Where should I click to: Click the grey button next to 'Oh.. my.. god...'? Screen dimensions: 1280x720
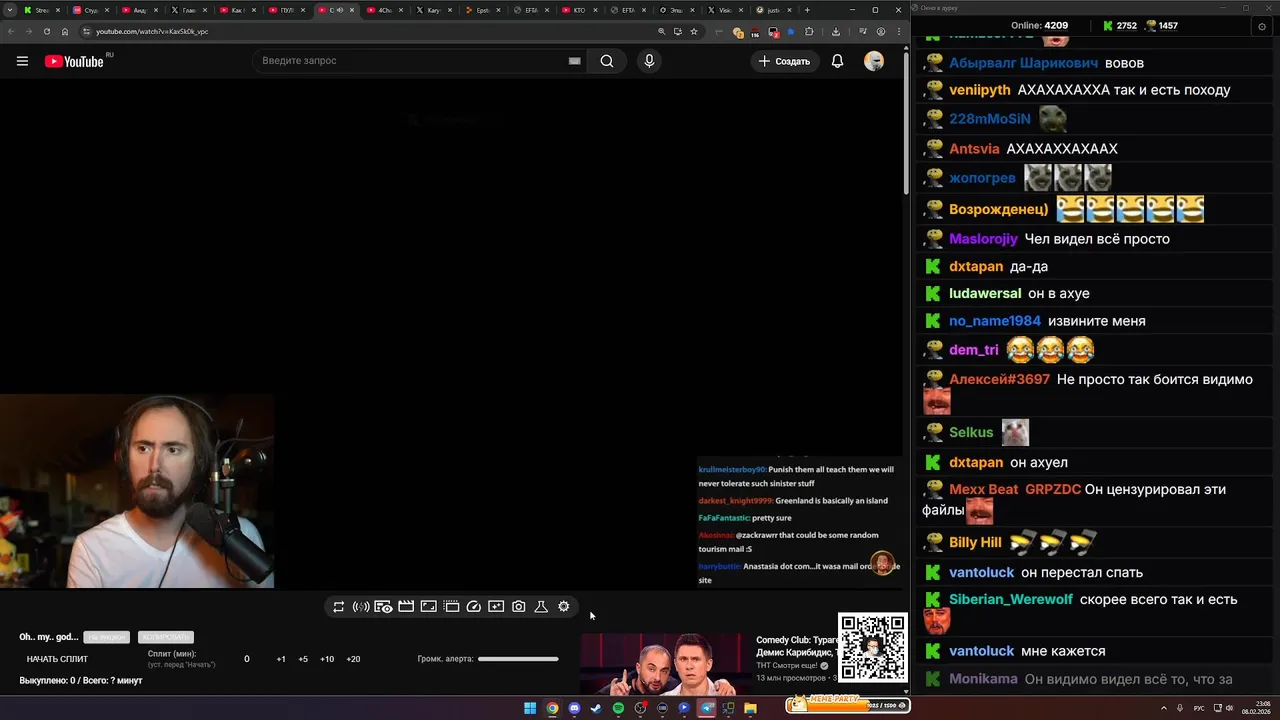click(106, 637)
